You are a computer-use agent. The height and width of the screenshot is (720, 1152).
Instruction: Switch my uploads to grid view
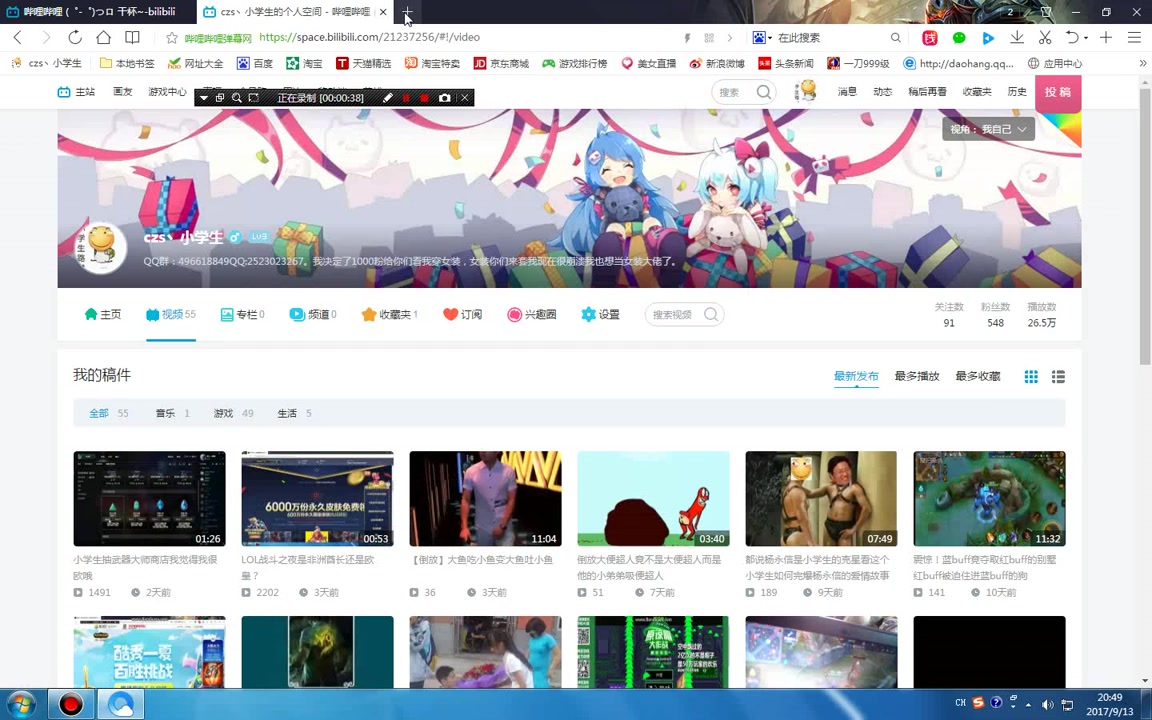(1031, 376)
